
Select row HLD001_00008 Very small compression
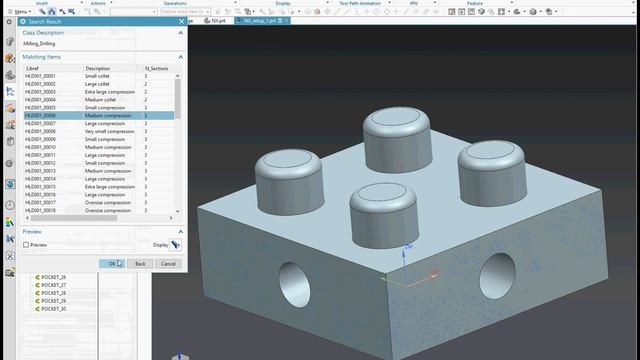point(99,131)
